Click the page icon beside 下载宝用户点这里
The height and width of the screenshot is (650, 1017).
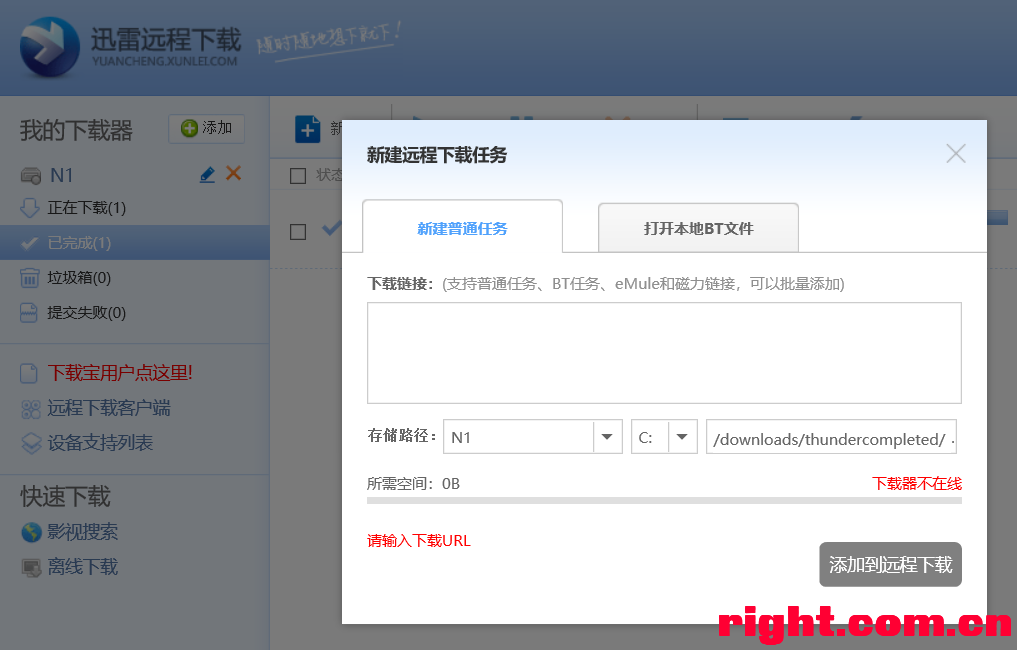(29, 374)
